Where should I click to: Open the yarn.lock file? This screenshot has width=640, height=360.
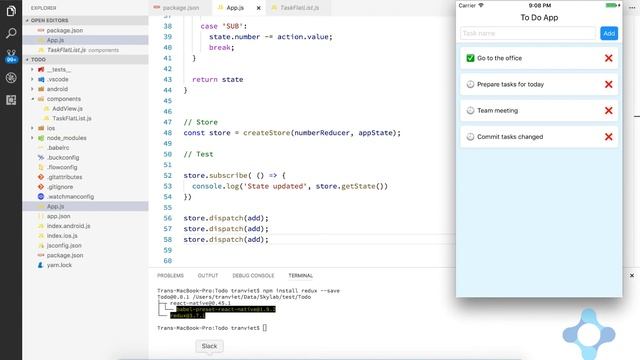point(59,265)
